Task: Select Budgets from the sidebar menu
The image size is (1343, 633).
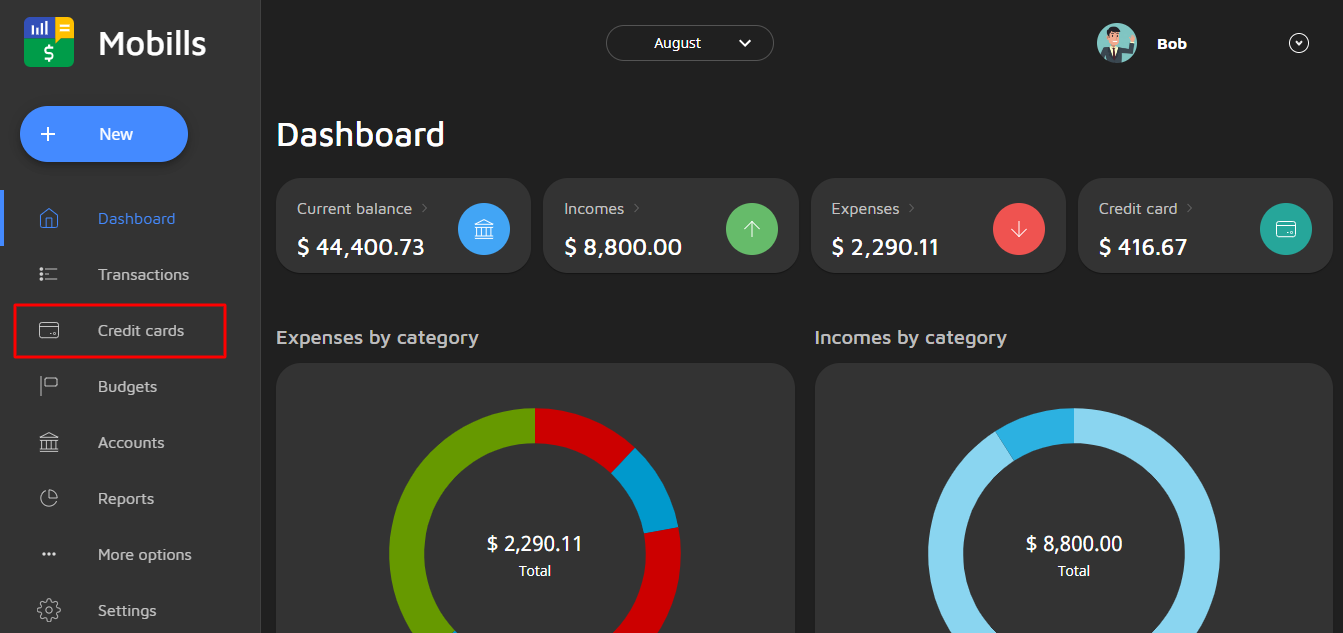Action: tap(127, 386)
